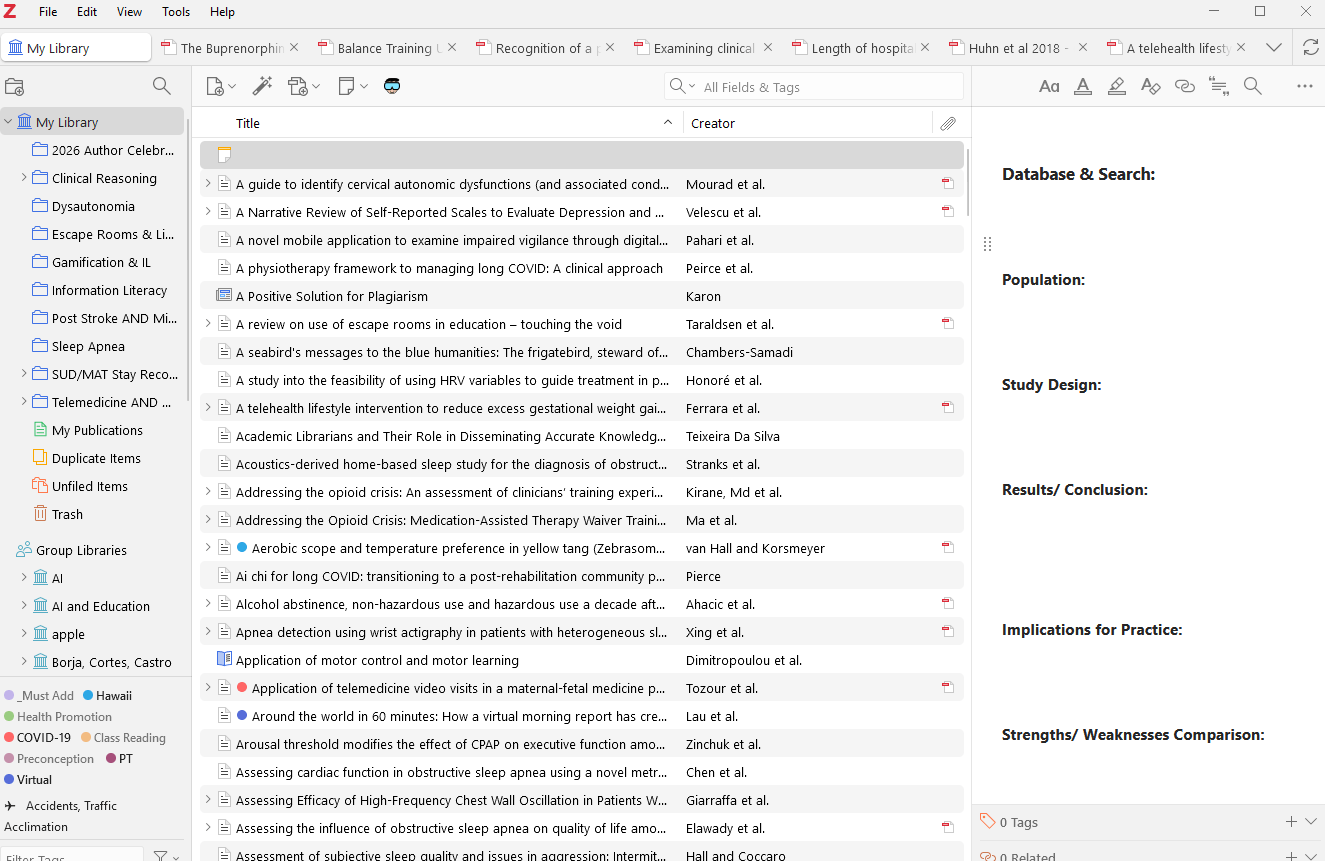Click the sync circular arrows icon
Screen dimensions: 1325x861
click(1310, 47)
